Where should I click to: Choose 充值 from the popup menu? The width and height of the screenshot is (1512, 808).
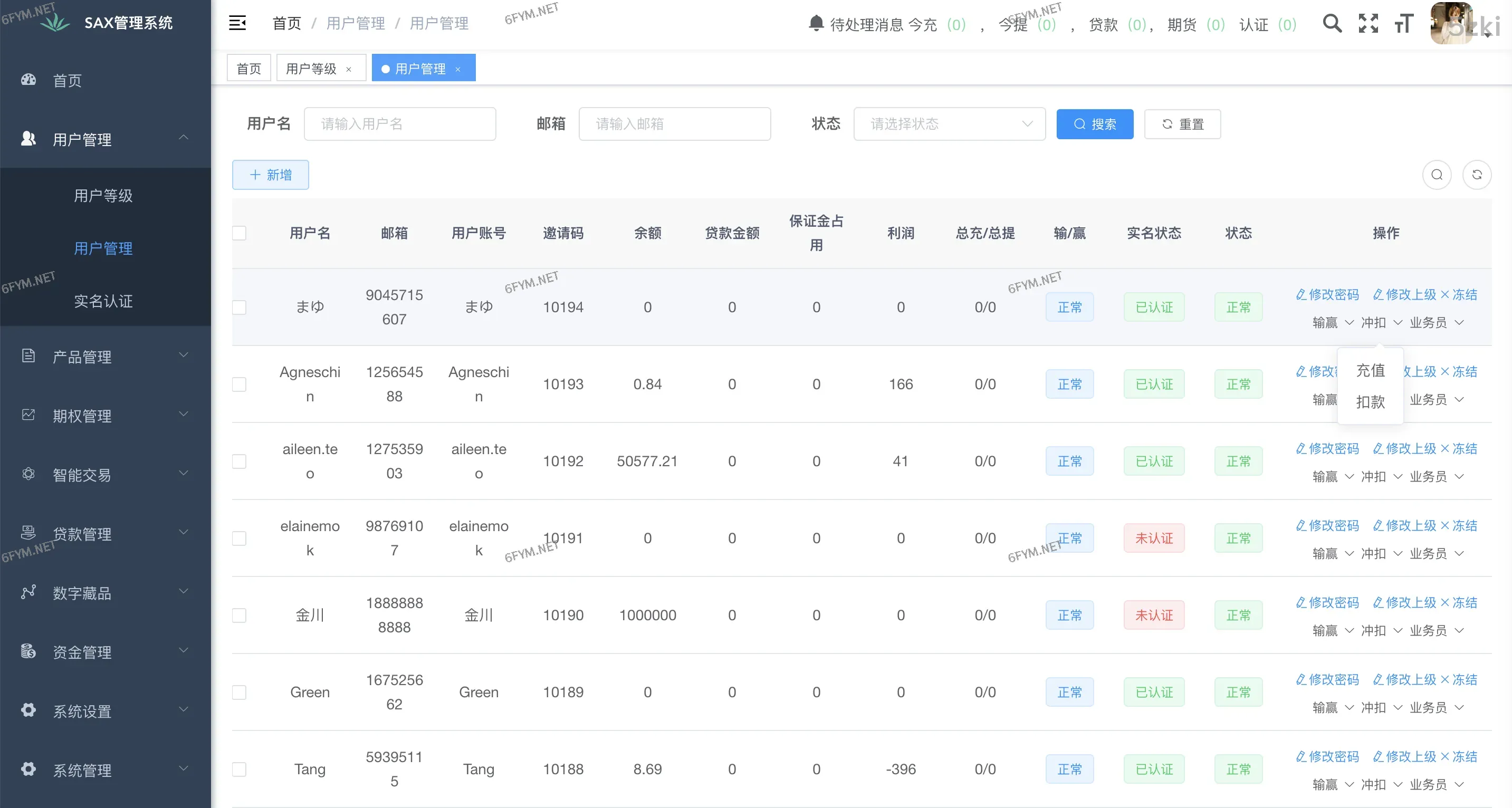pyautogui.click(x=1370, y=370)
